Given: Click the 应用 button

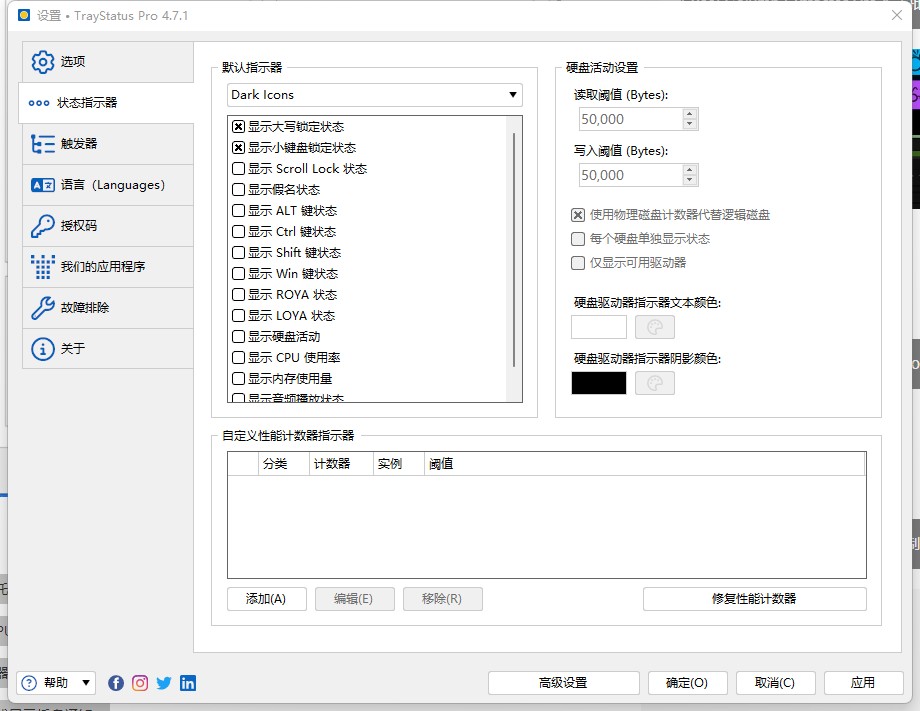Looking at the screenshot, I should tap(863, 683).
